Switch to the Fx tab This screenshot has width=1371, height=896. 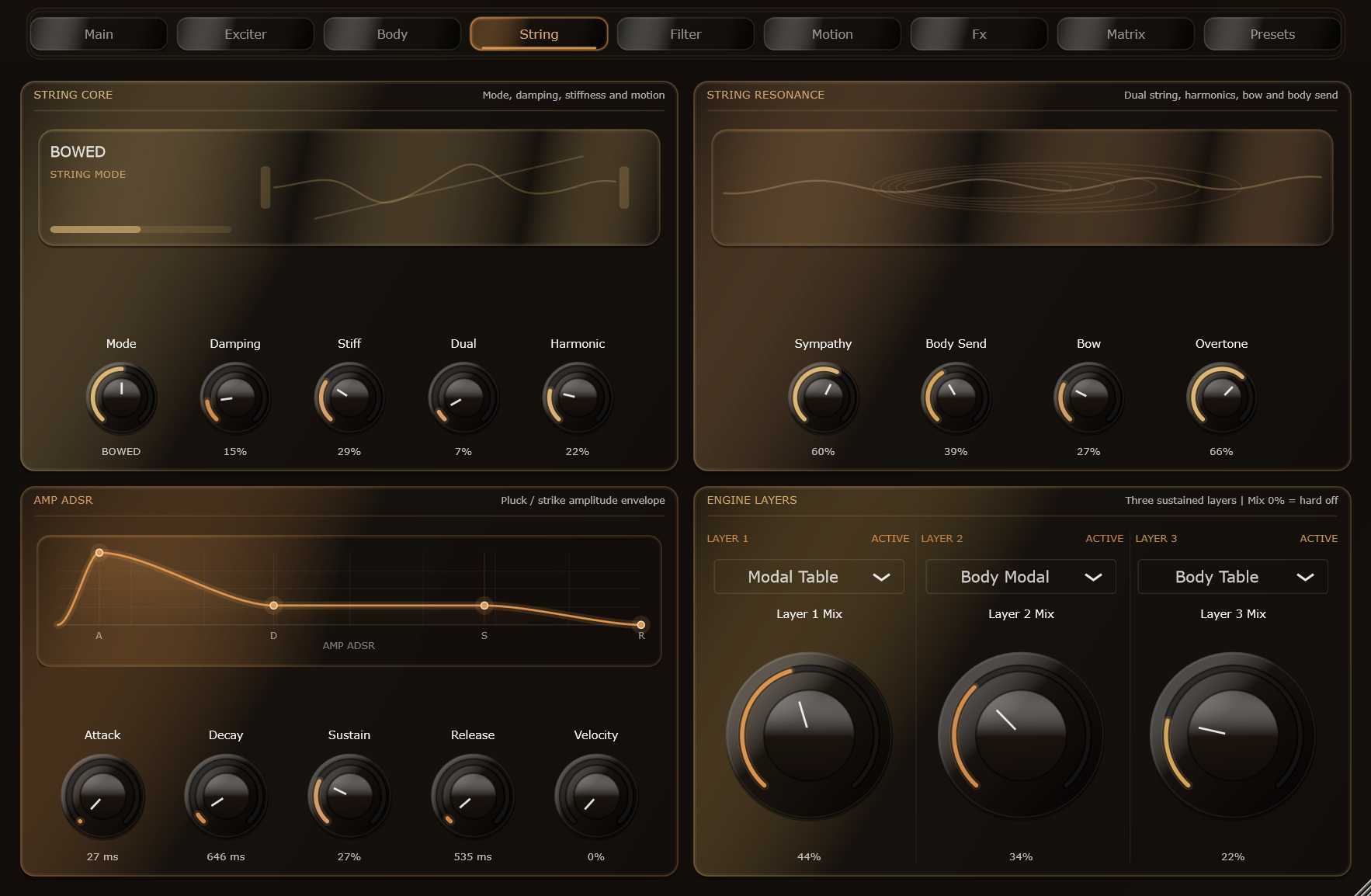click(979, 34)
